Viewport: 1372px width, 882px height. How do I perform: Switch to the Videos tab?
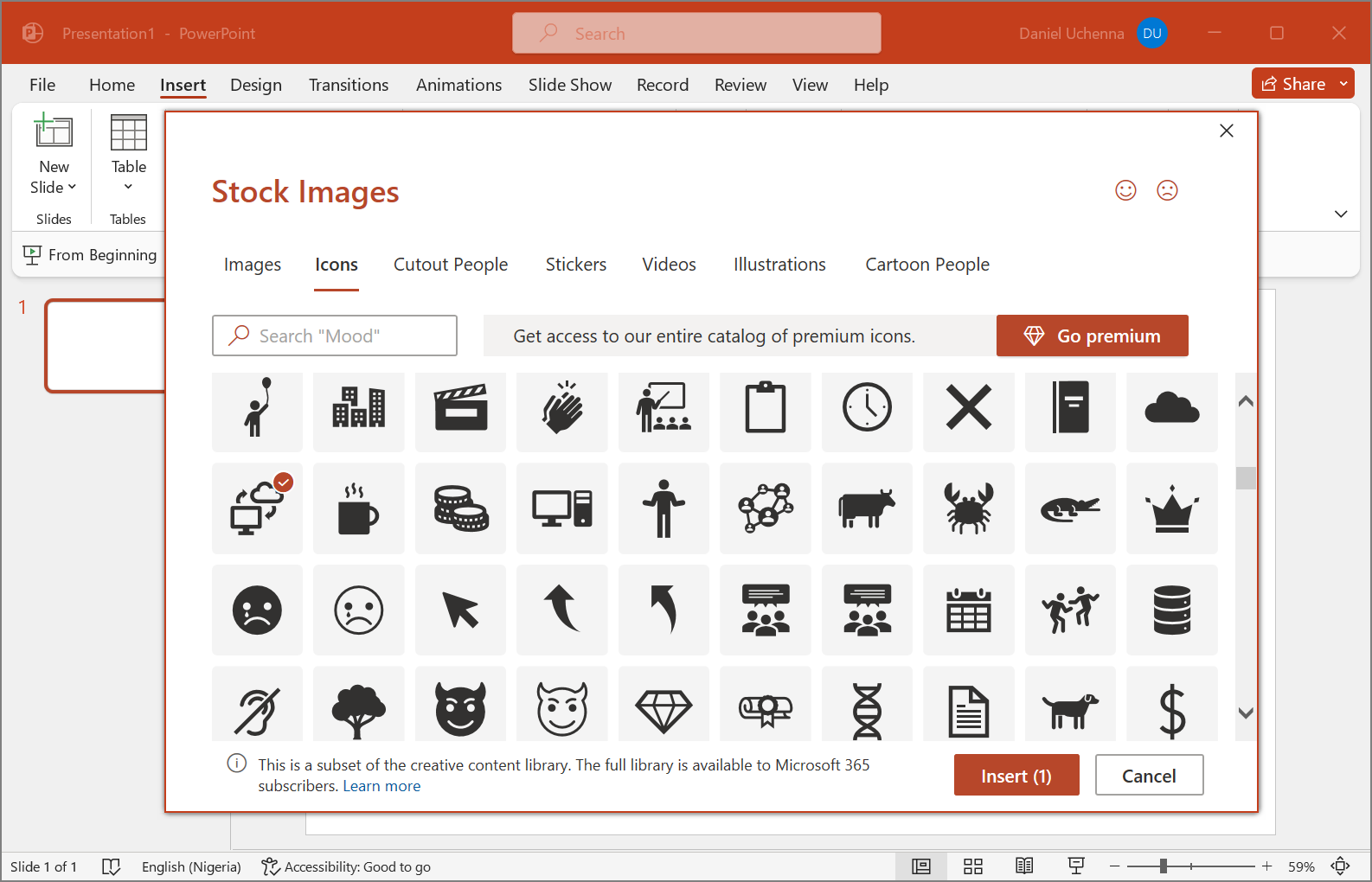point(669,265)
